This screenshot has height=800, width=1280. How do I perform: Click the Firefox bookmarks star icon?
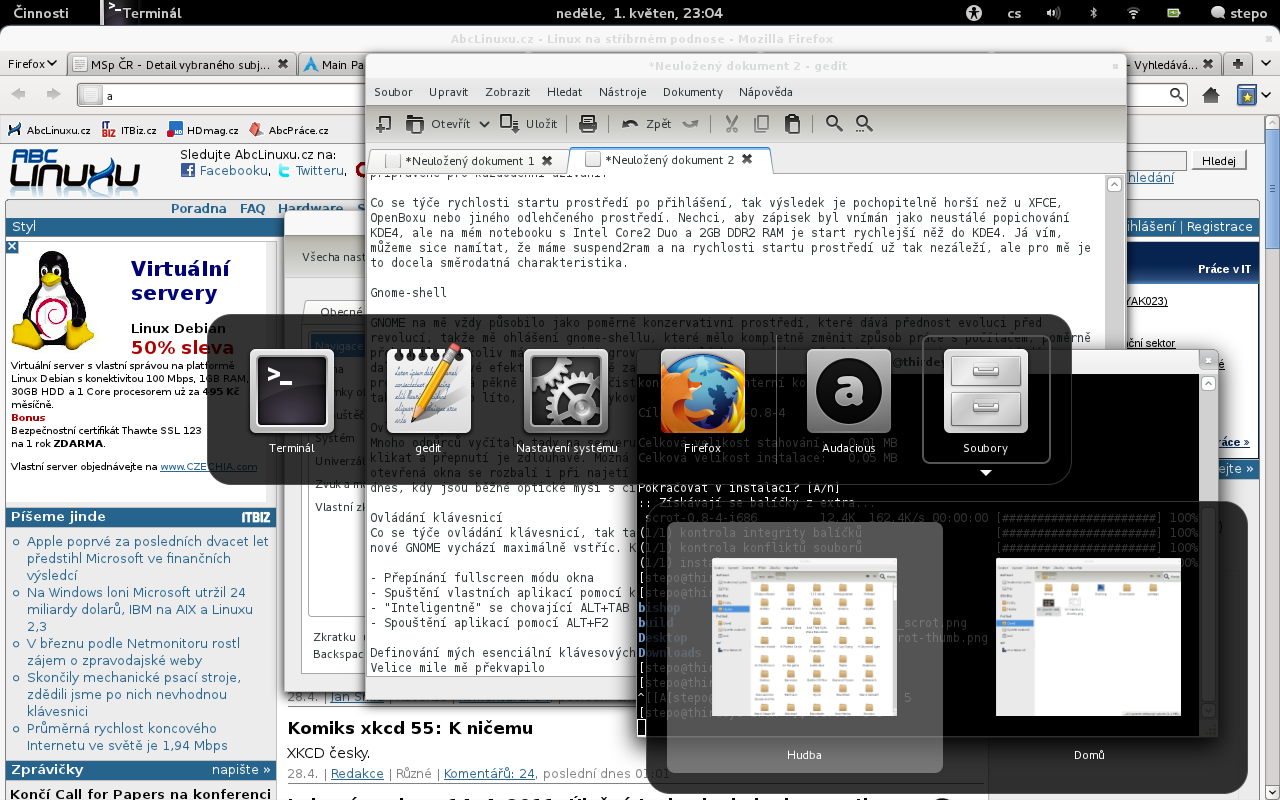click(1245, 95)
